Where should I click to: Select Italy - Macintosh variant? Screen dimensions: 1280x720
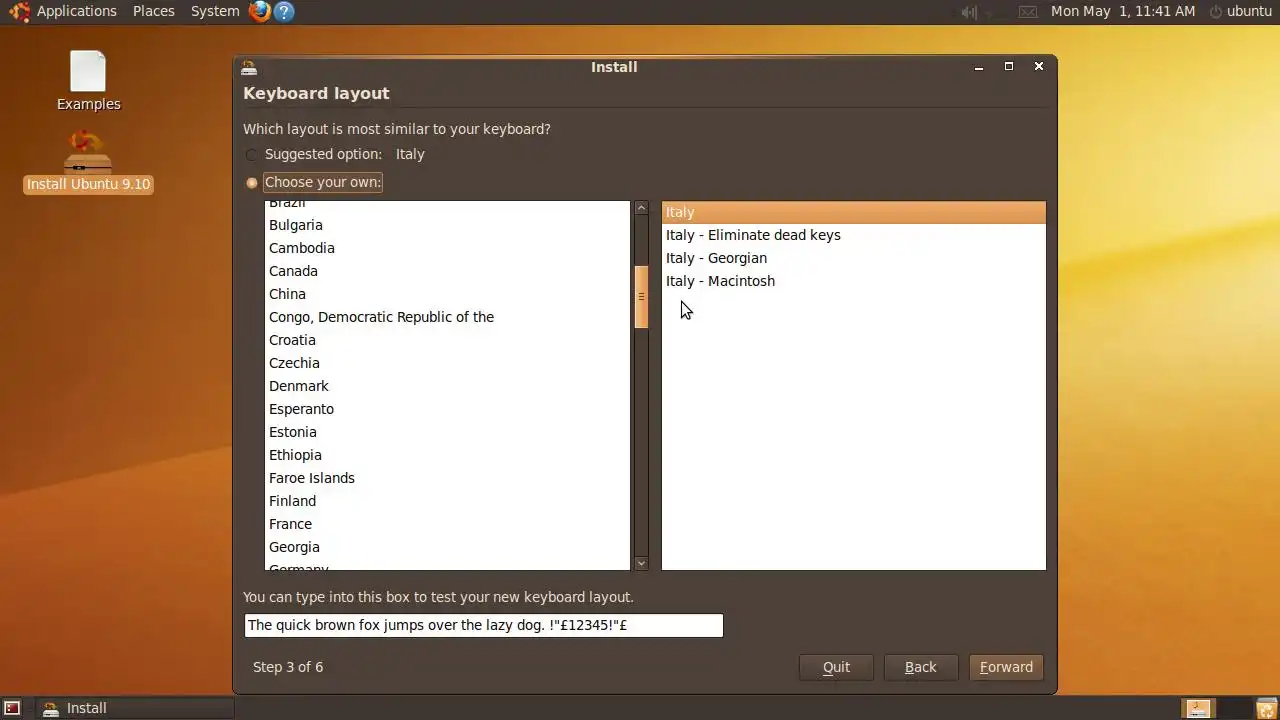click(853, 281)
